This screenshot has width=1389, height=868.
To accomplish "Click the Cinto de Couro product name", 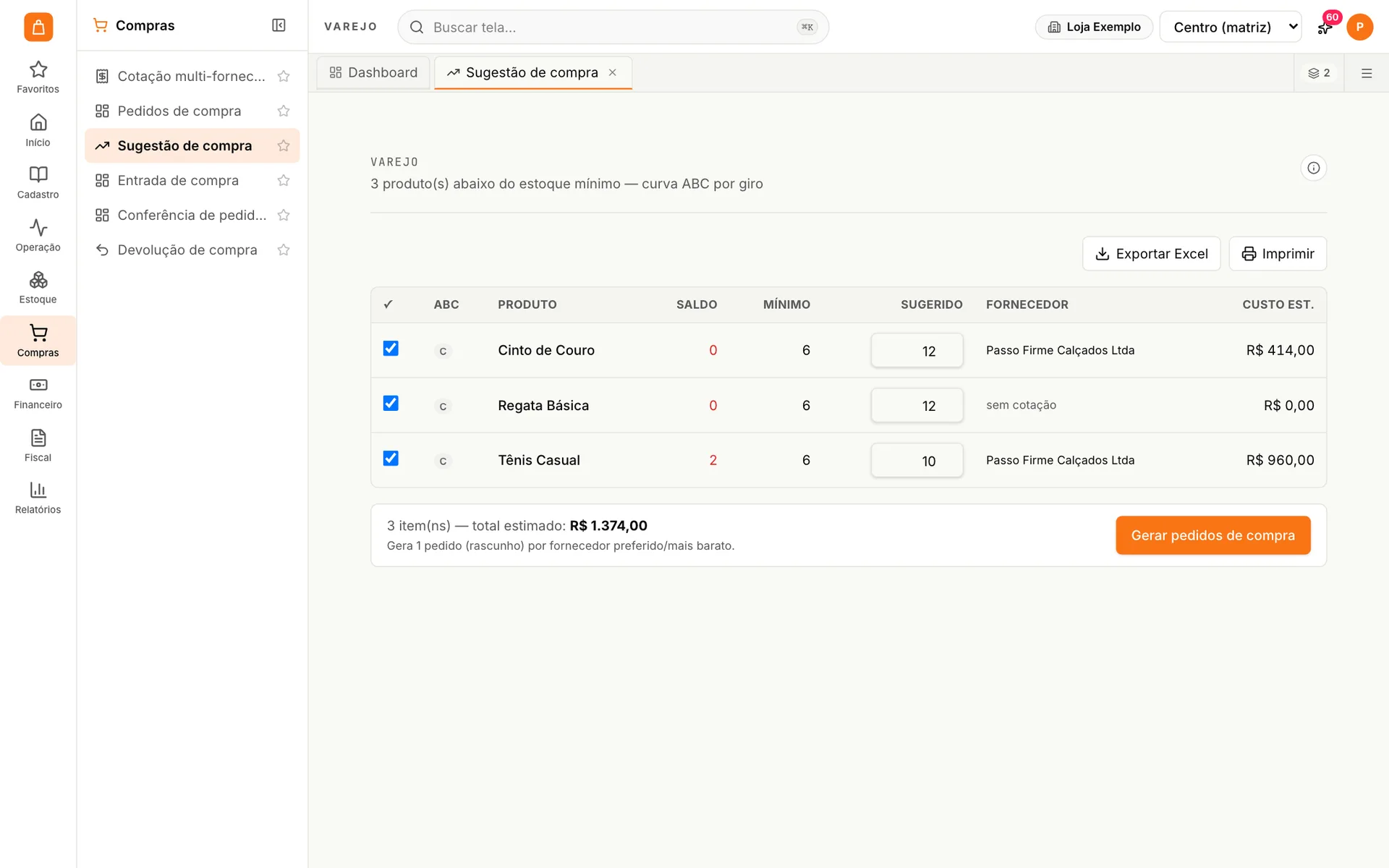I will tap(546, 350).
